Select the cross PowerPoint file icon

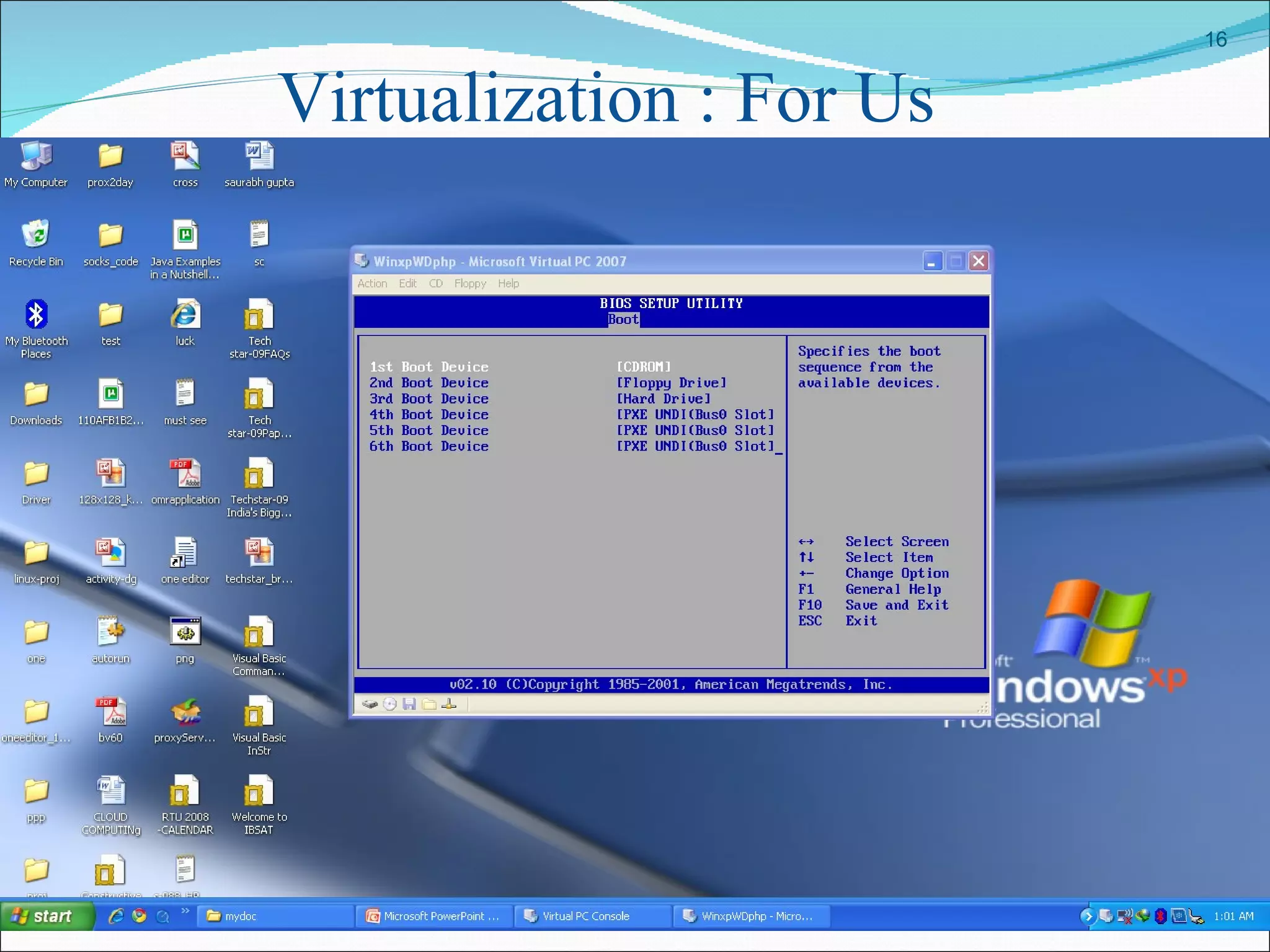[185, 164]
